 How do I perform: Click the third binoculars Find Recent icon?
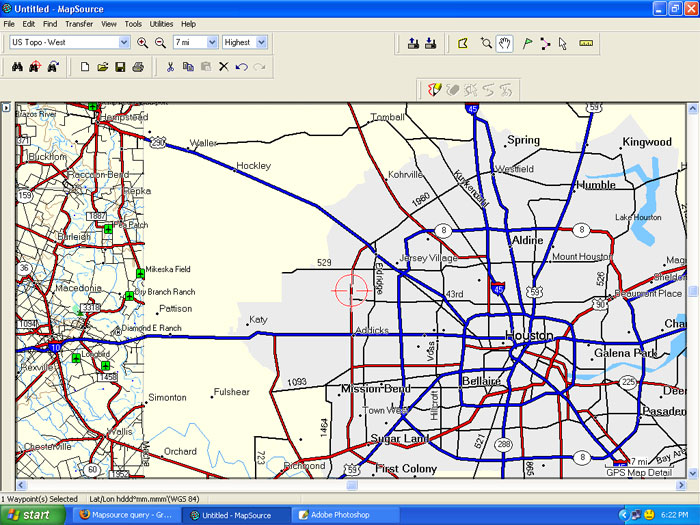coord(53,67)
